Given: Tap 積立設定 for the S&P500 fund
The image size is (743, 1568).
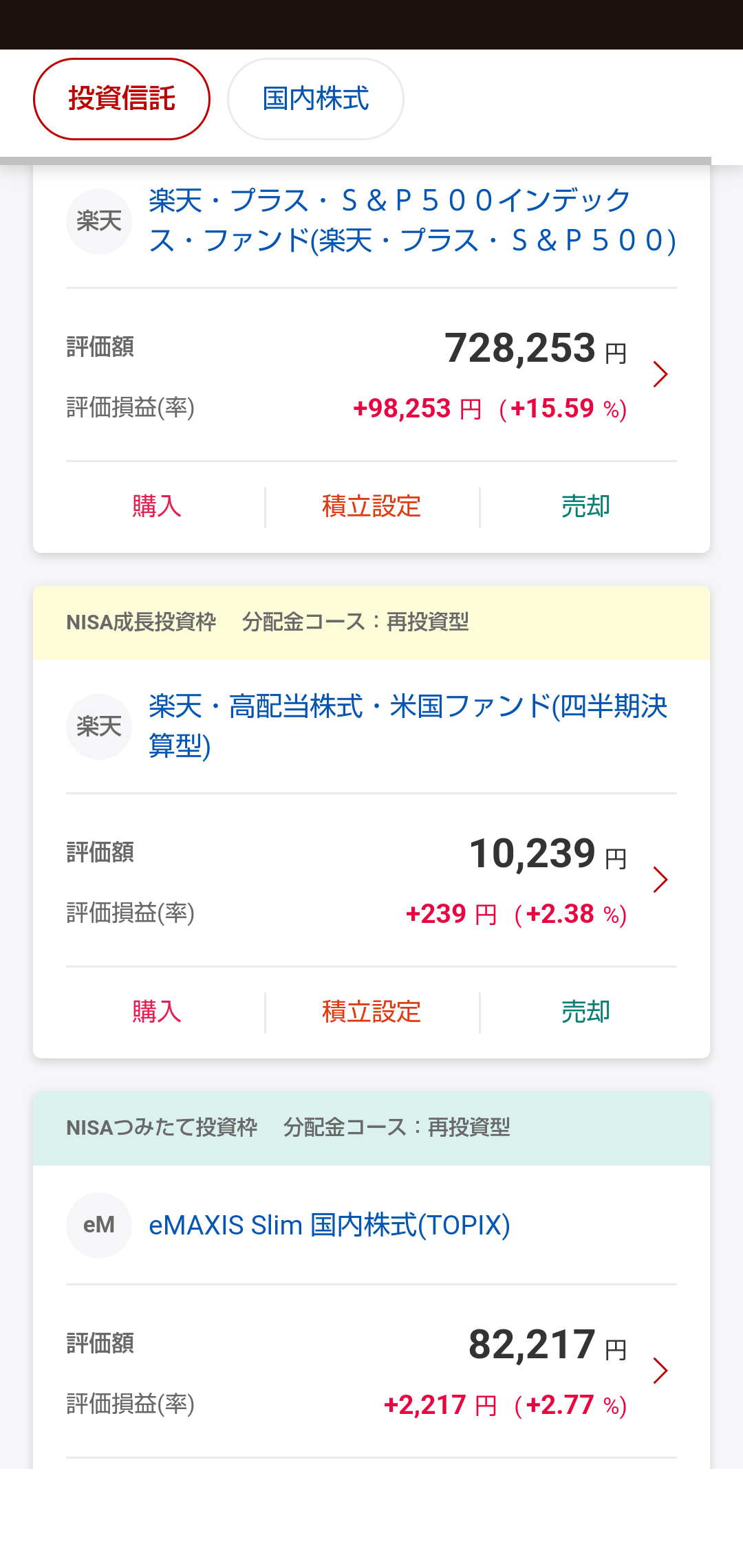Looking at the screenshot, I should point(371,507).
